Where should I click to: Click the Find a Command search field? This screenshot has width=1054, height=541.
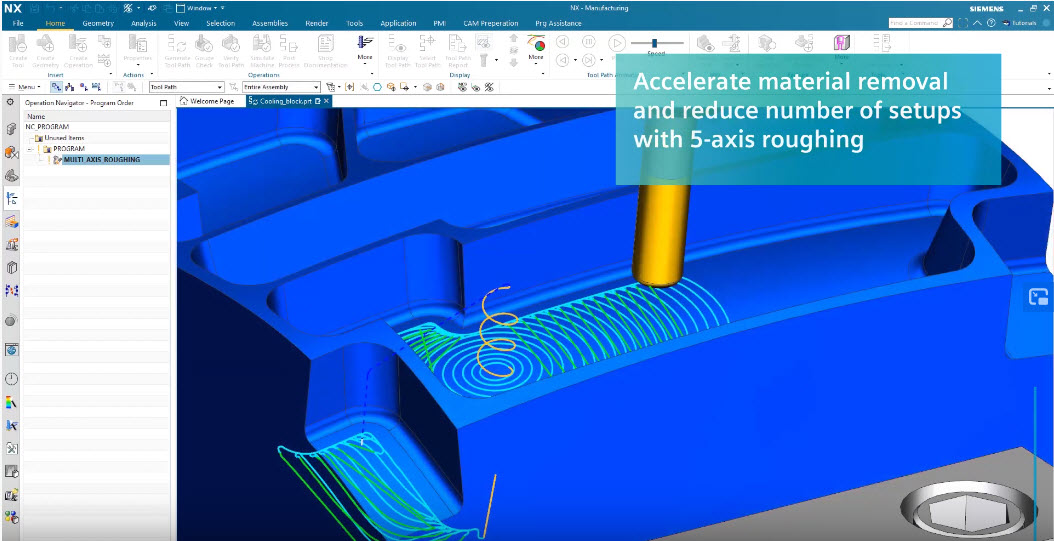pos(921,23)
